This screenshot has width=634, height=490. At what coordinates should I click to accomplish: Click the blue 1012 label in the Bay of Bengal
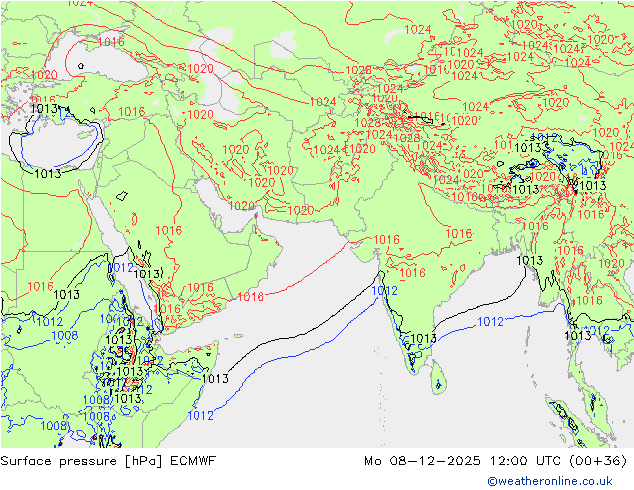490,322
